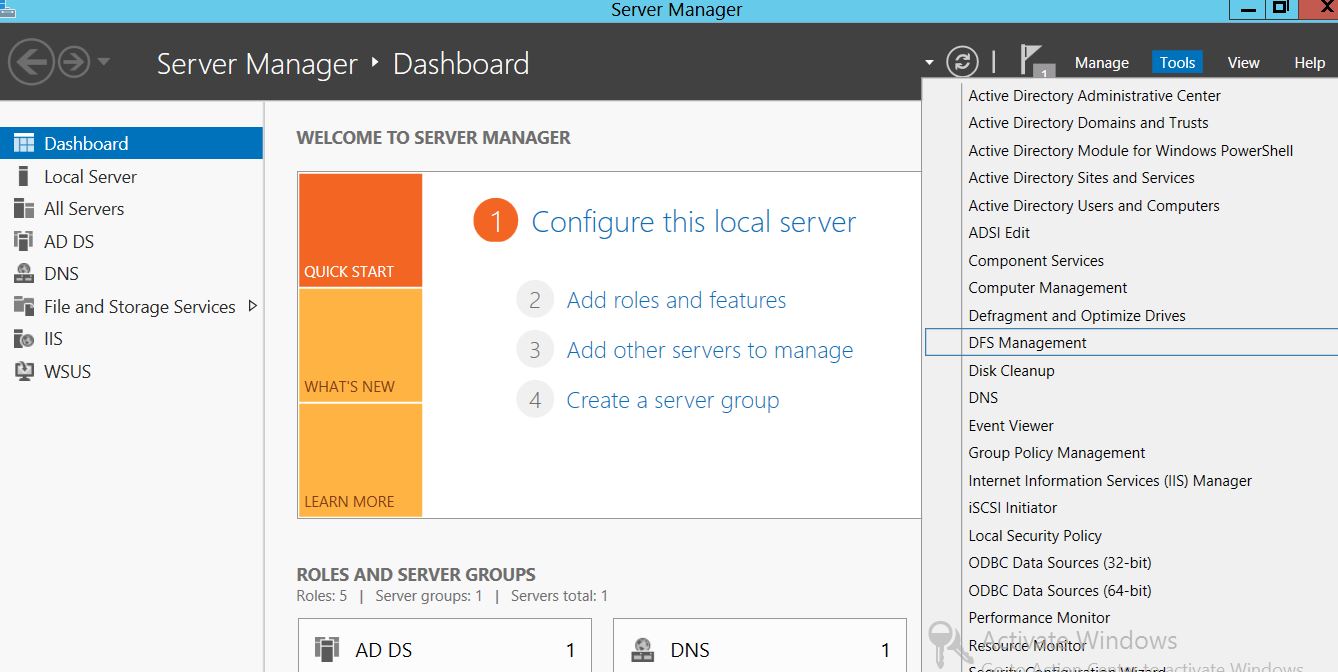Select the QUICK START orange tile
The height and width of the screenshot is (672, 1338).
pos(360,230)
